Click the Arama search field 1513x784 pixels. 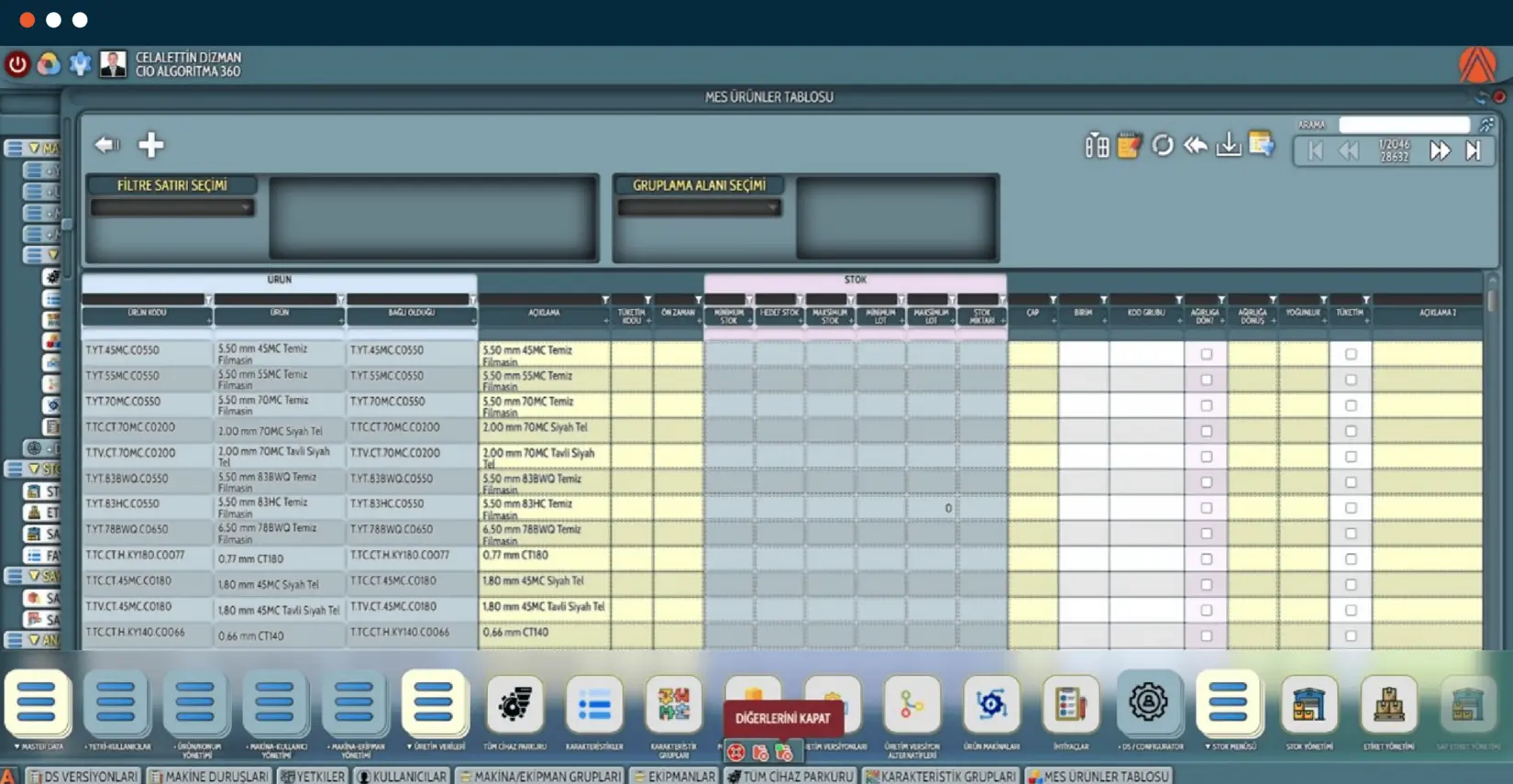pyautogui.click(x=1403, y=125)
